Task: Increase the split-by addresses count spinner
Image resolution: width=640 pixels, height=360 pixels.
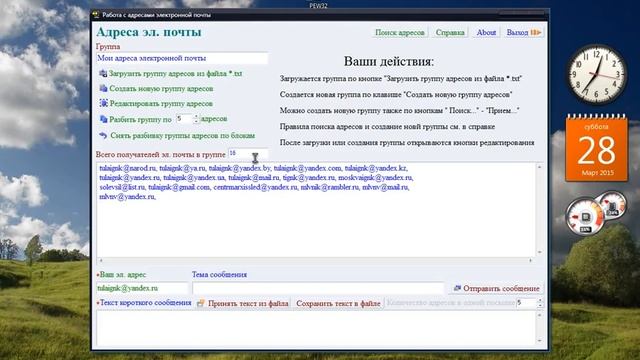Action: point(196,116)
